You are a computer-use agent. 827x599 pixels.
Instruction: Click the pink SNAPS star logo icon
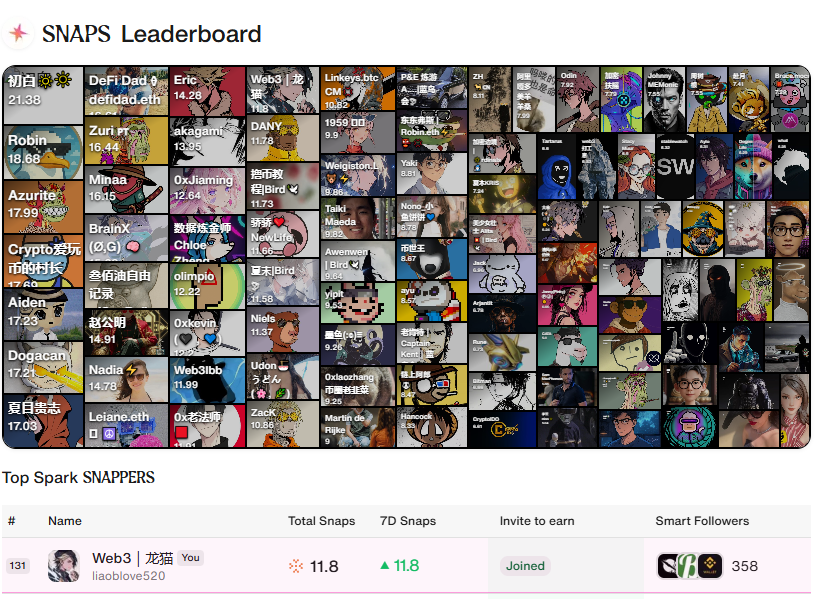coord(18,33)
